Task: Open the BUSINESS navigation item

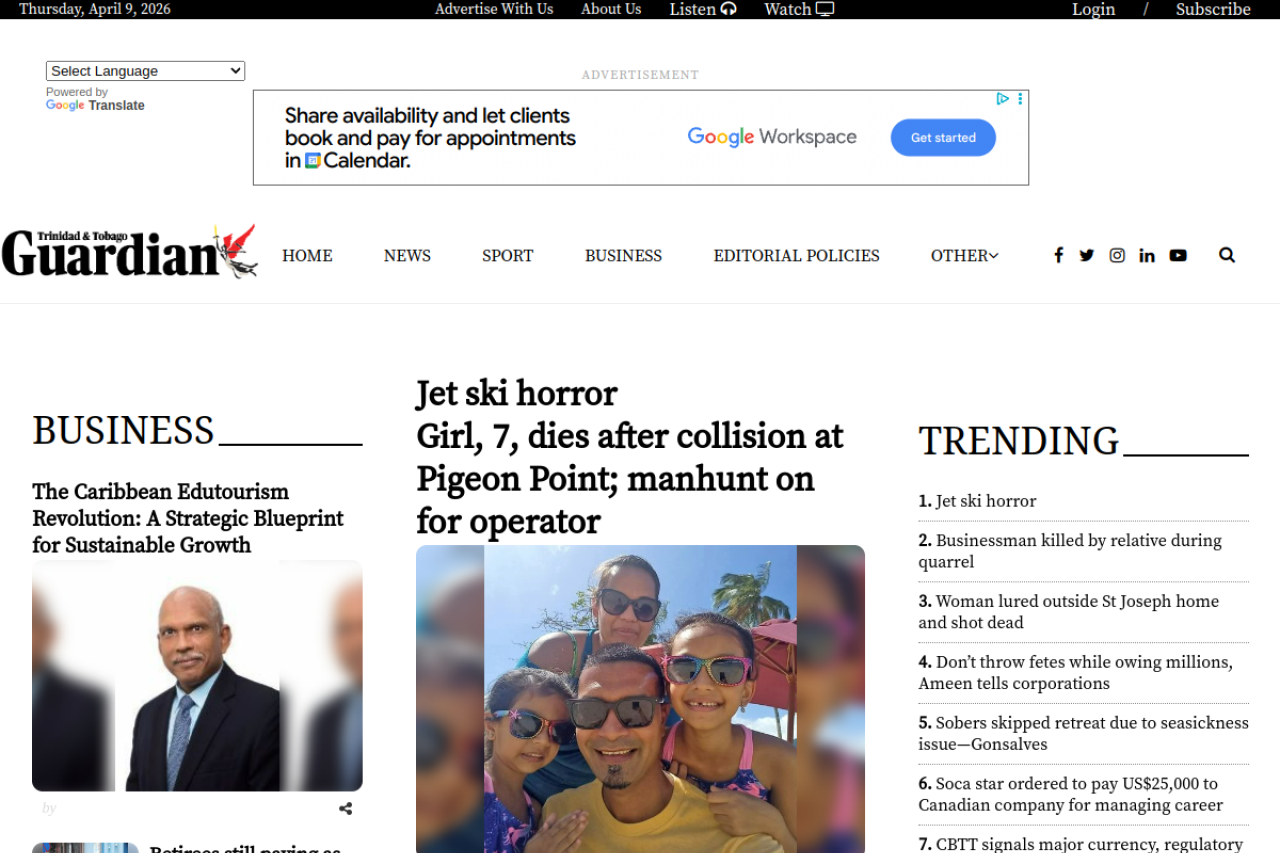Action: pos(623,256)
